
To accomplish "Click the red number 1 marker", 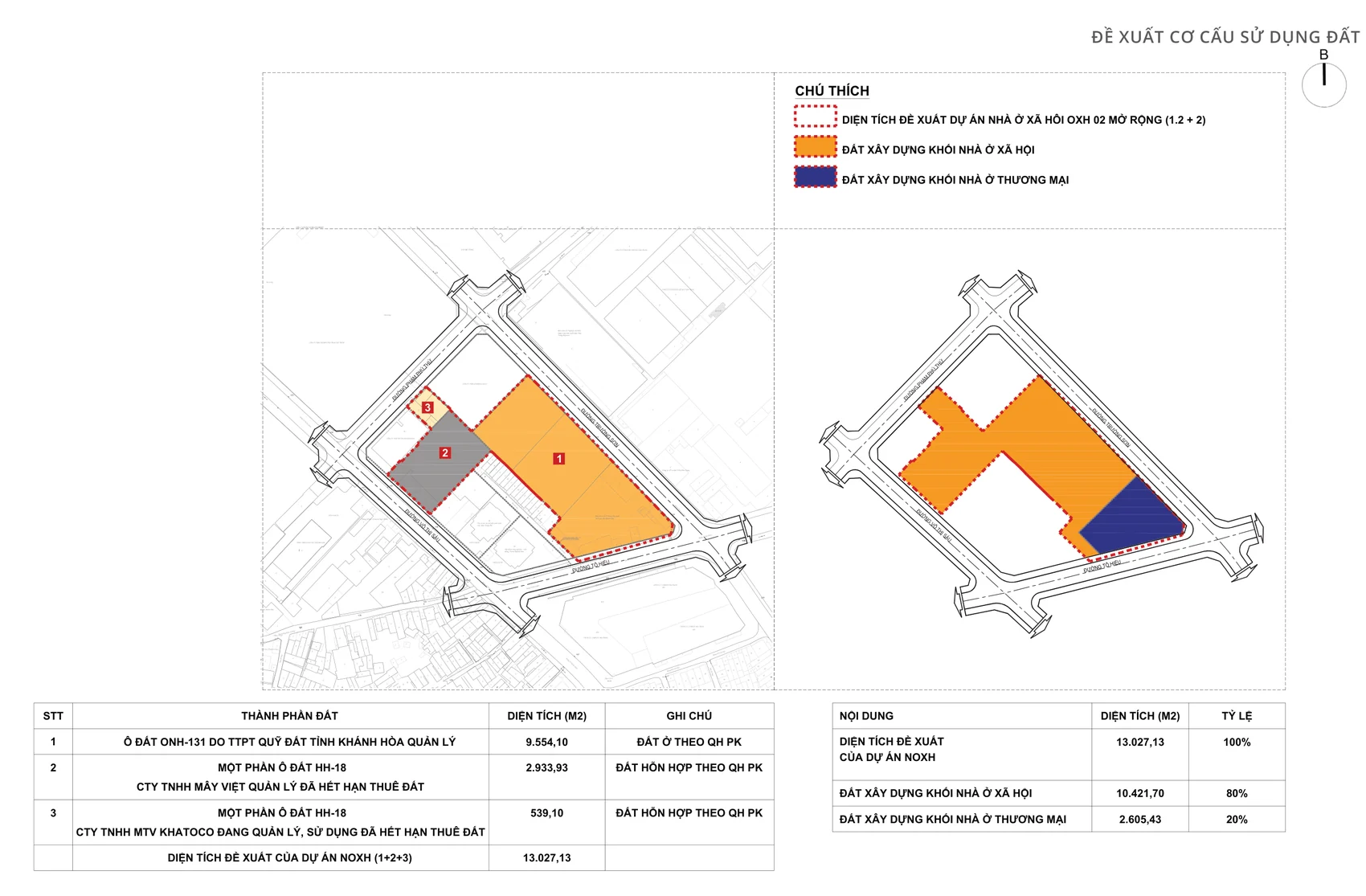I will 559,459.
